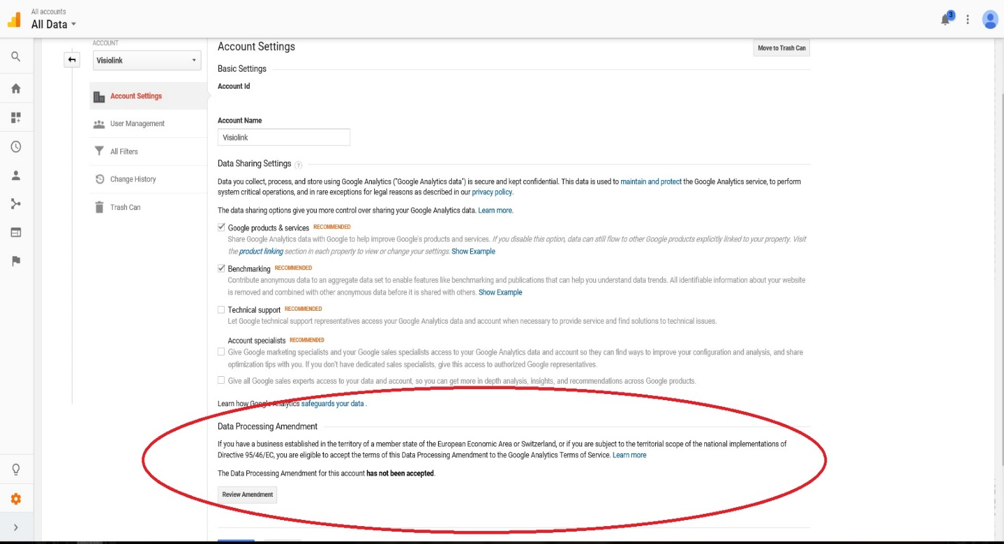Uncheck Google products & services checkbox
The height and width of the screenshot is (544, 1004).
click(x=221, y=227)
